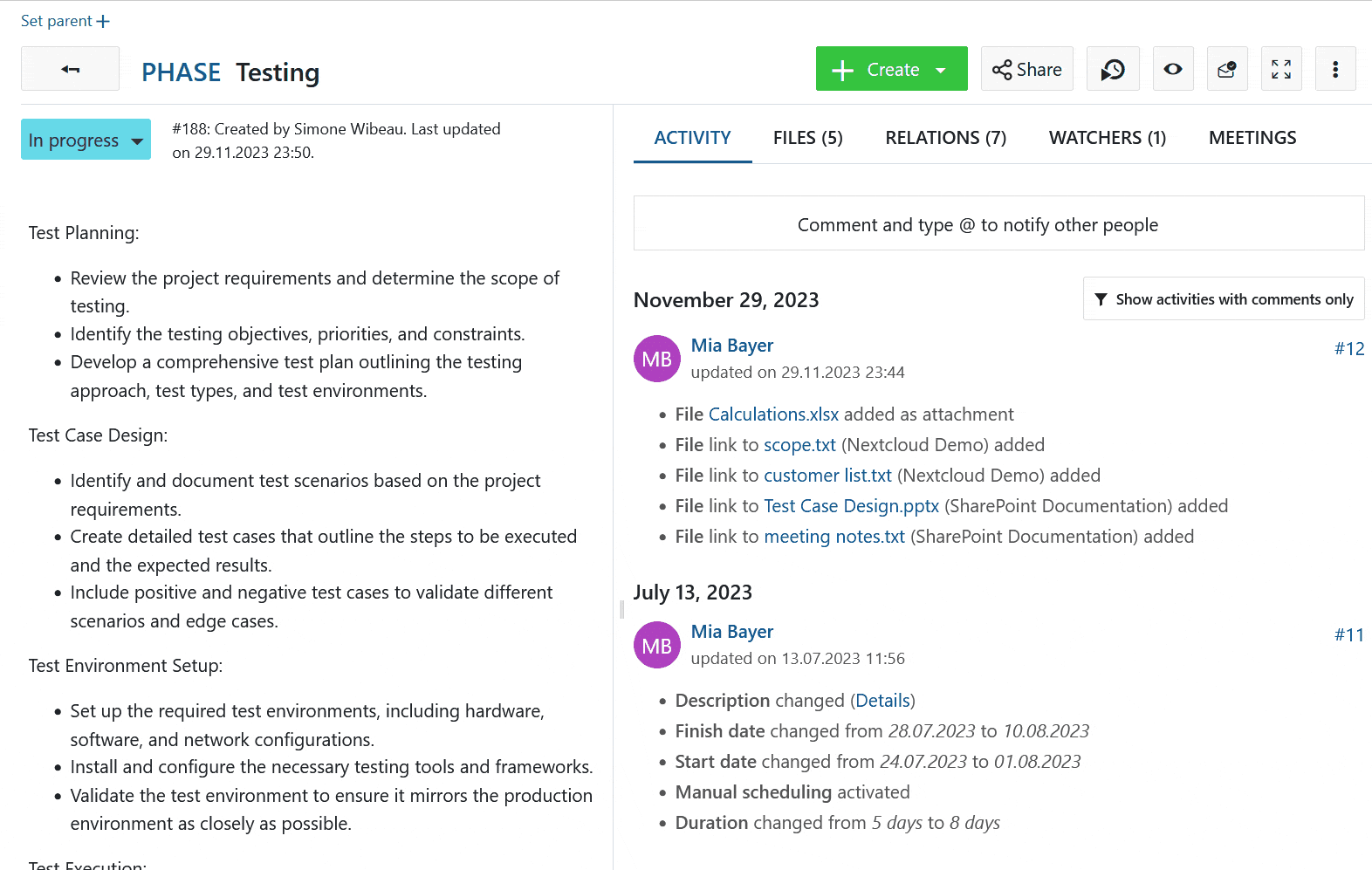Click the Share button
Image resolution: width=1372 pixels, height=870 pixels.
pos(1027,69)
